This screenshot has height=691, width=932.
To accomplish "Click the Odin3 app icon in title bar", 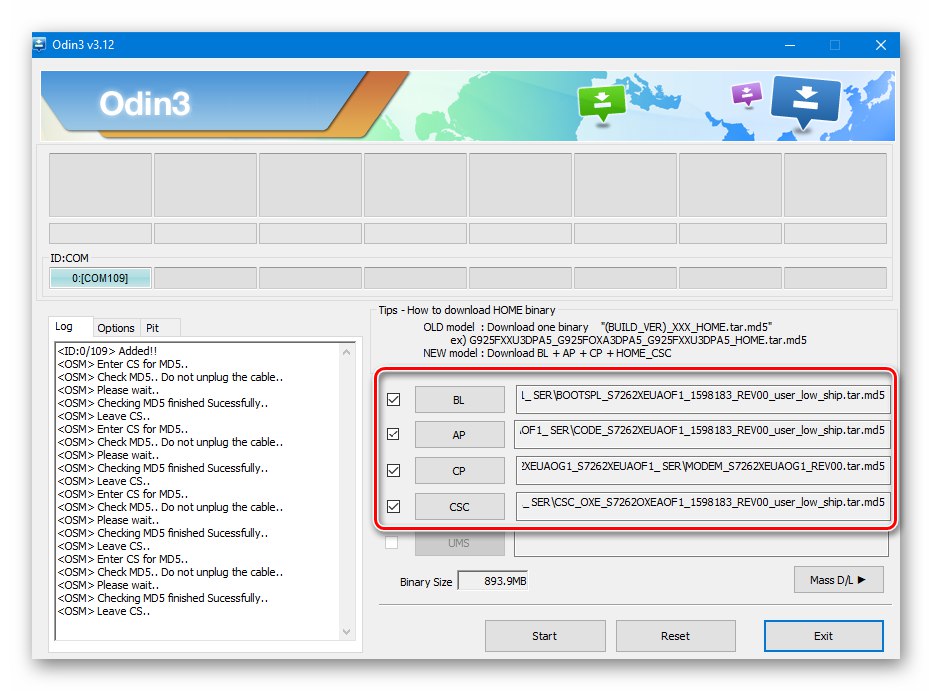I will pyautogui.click(x=39, y=45).
